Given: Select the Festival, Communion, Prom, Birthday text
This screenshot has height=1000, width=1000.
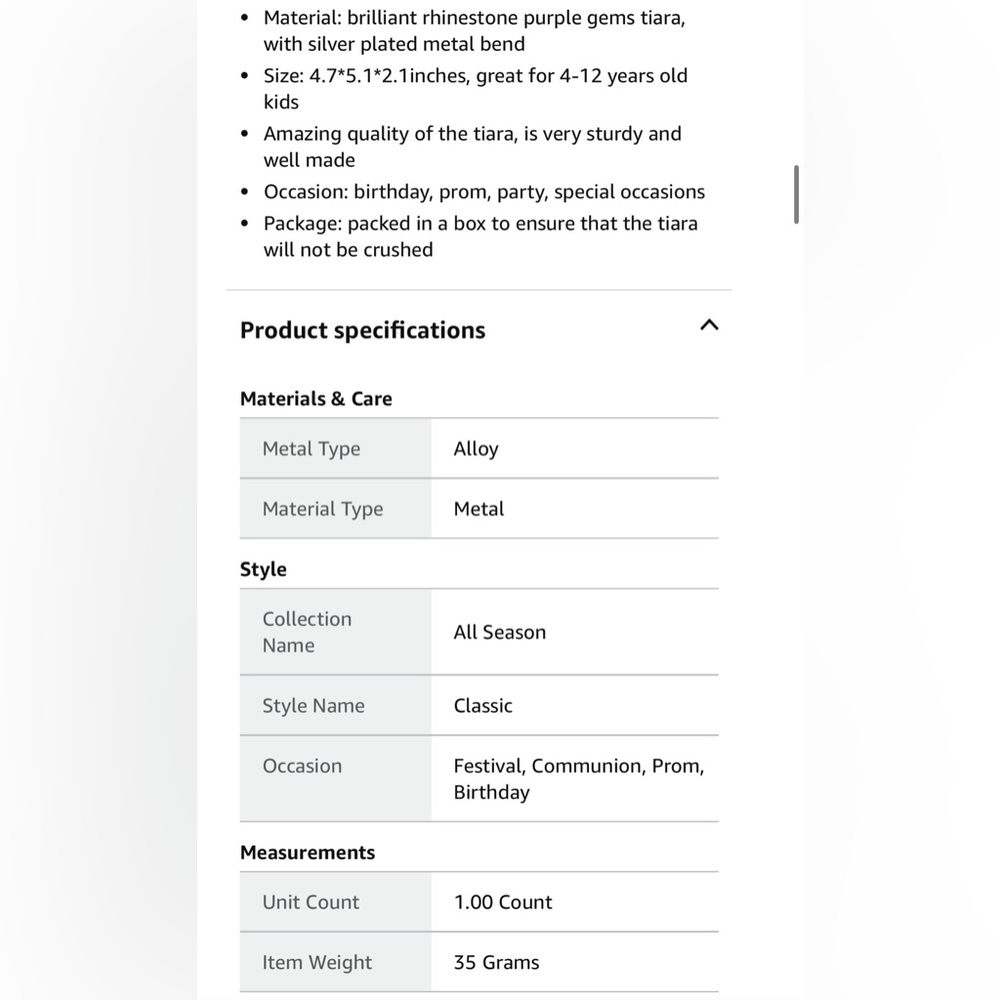Looking at the screenshot, I should pyautogui.click(x=578, y=779).
